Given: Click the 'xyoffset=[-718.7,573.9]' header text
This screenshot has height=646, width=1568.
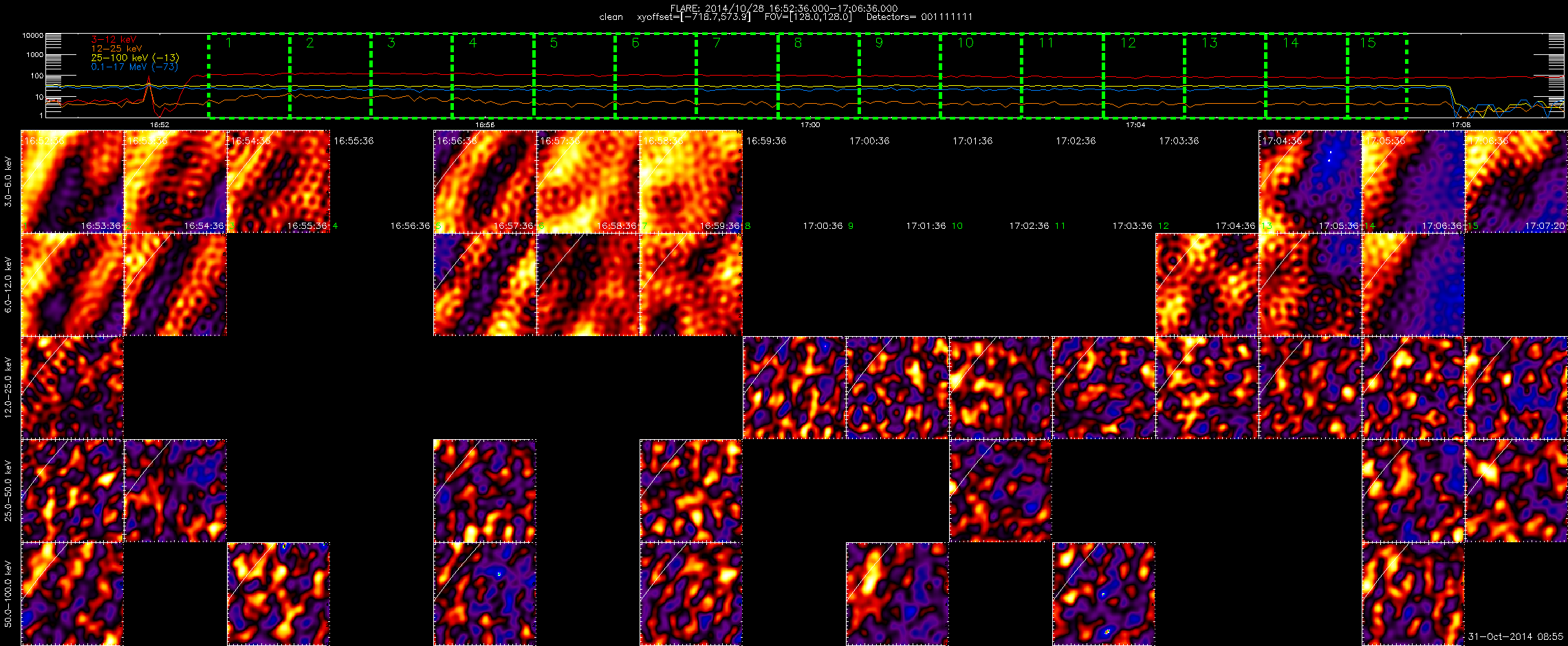Looking at the screenshot, I should (693, 16).
